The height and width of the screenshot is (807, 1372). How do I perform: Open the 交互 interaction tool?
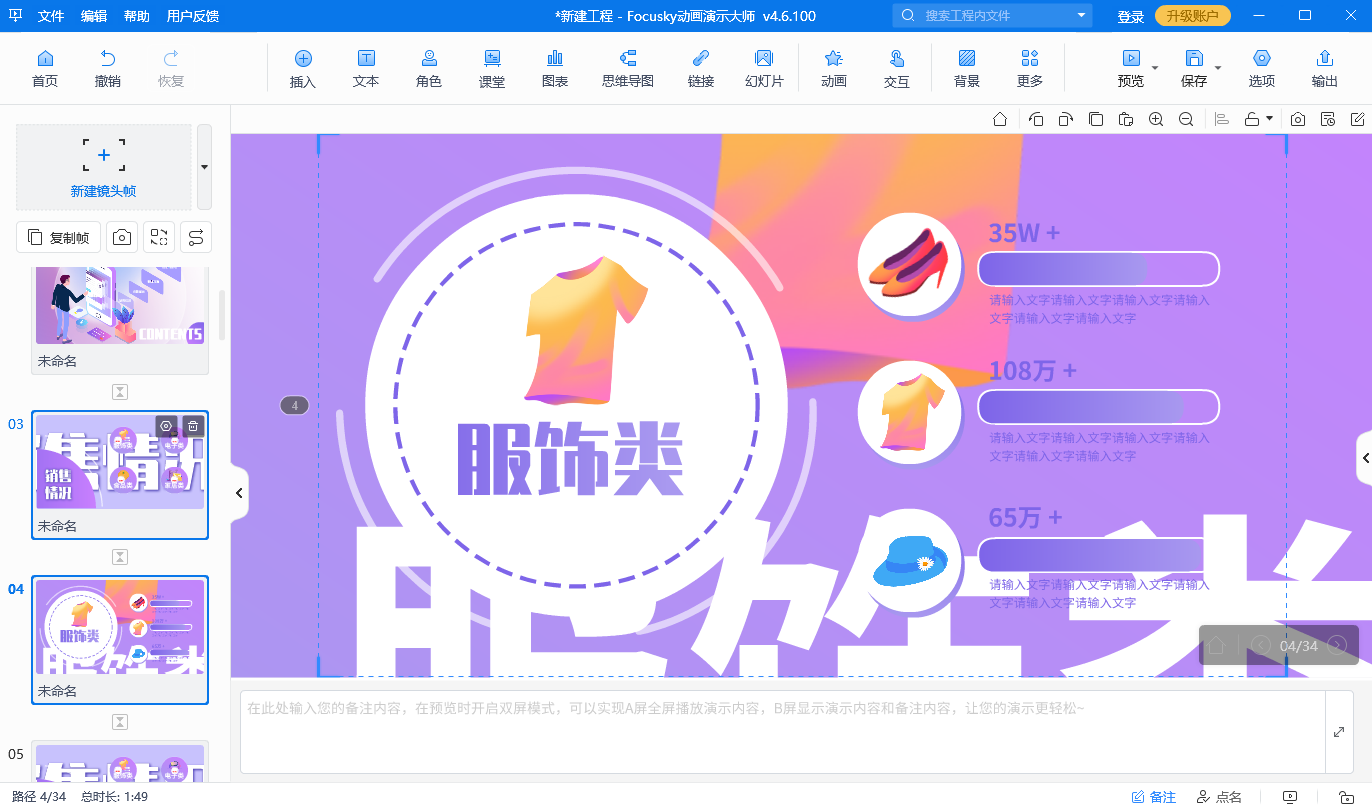897,68
